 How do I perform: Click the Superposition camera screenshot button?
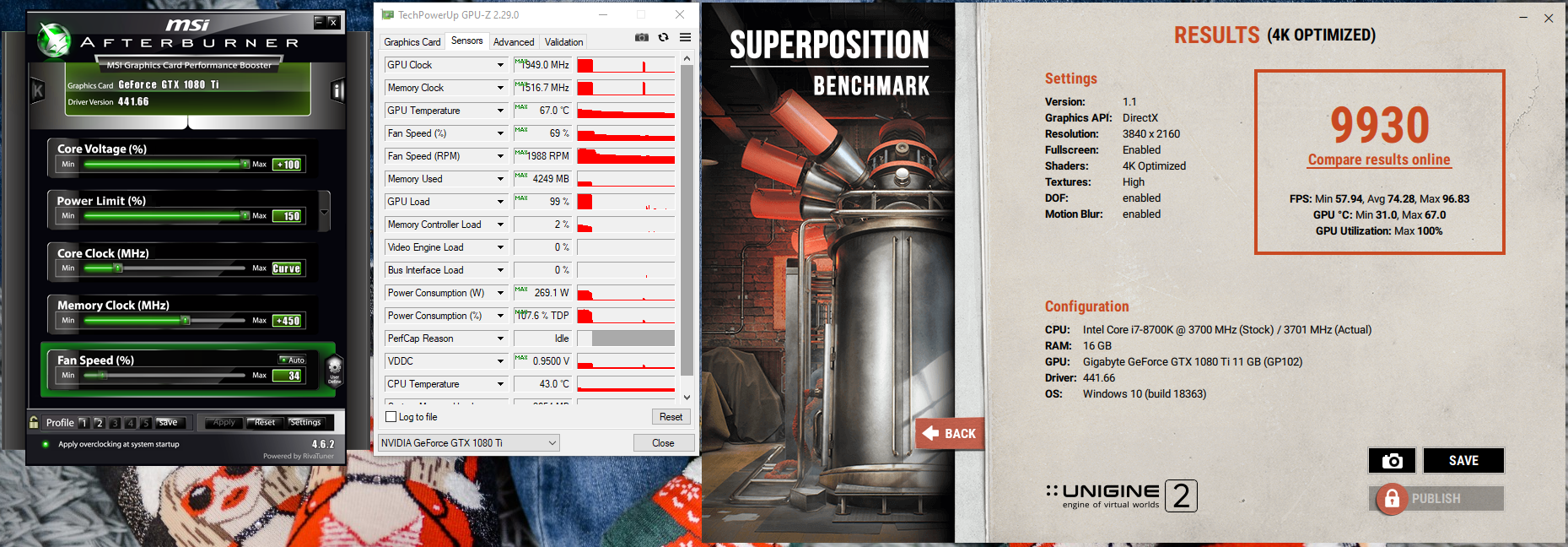(1392, 460)
